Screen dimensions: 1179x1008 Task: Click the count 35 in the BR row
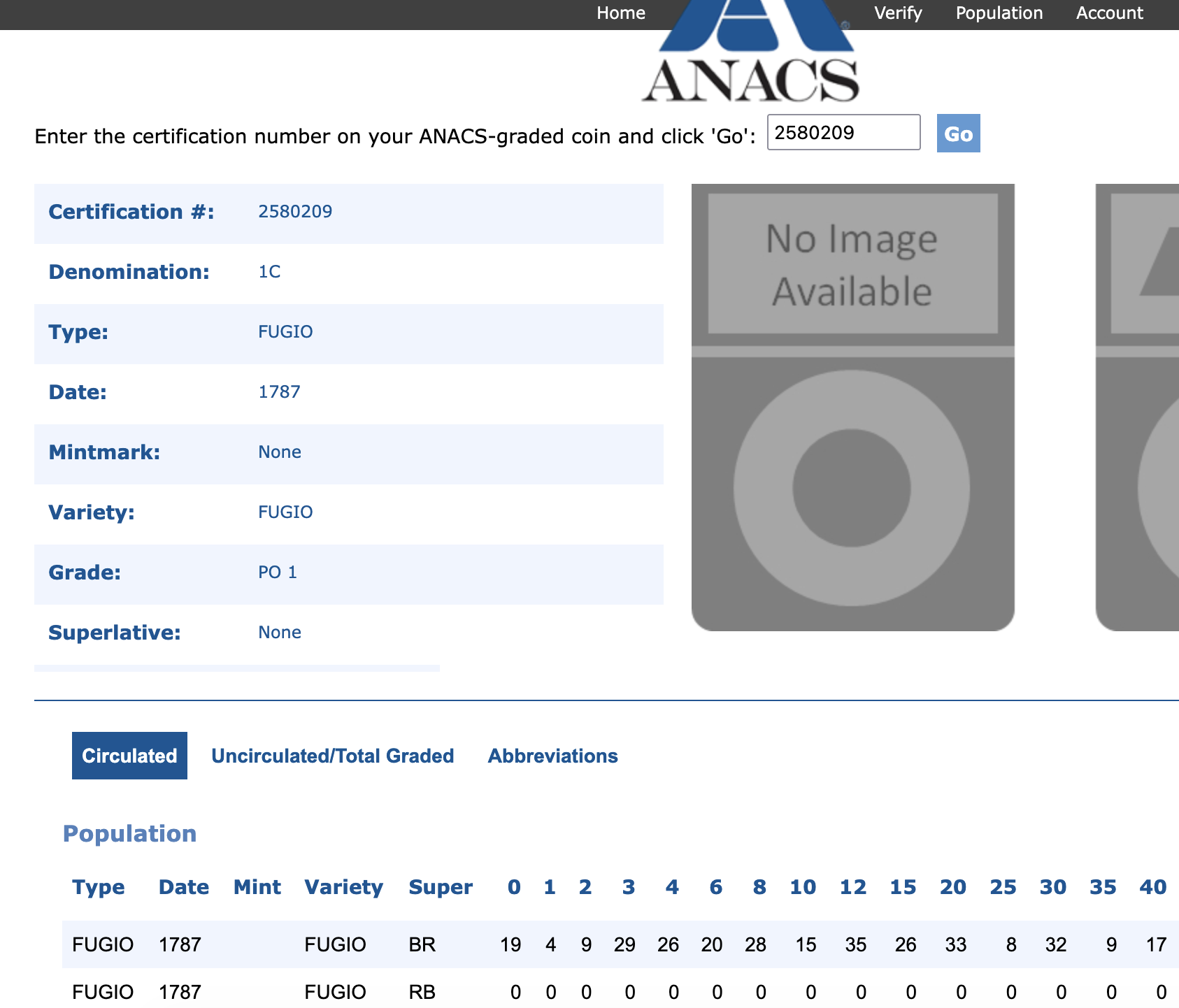pos(856,945)
